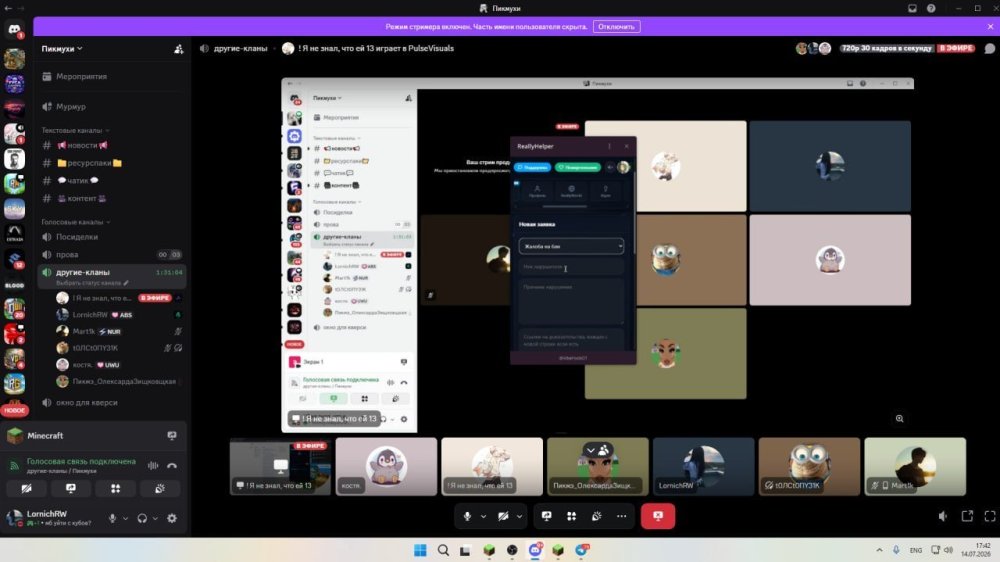Open the Activities rocket icon in call controls
The height and width of the screenshot is (562, 1000).
[571, 516]
